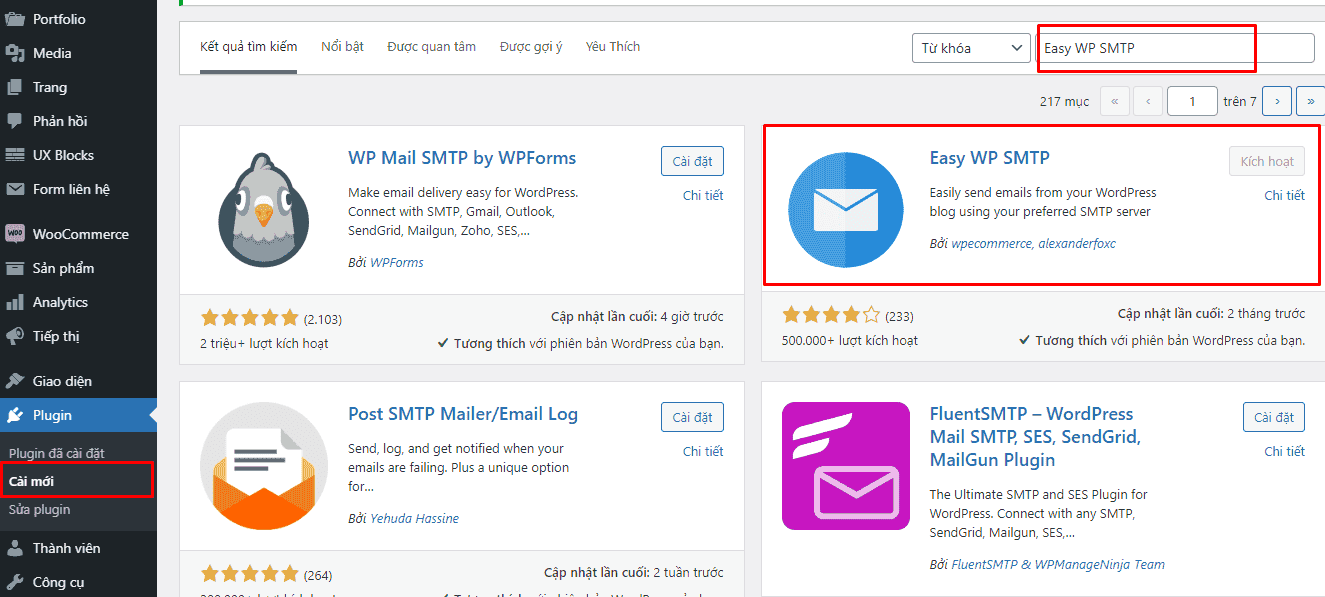The image size is (1325, 597).
Task: Open Portfolio via its sidebar folder icon
Action: click(x=15, y=19)
